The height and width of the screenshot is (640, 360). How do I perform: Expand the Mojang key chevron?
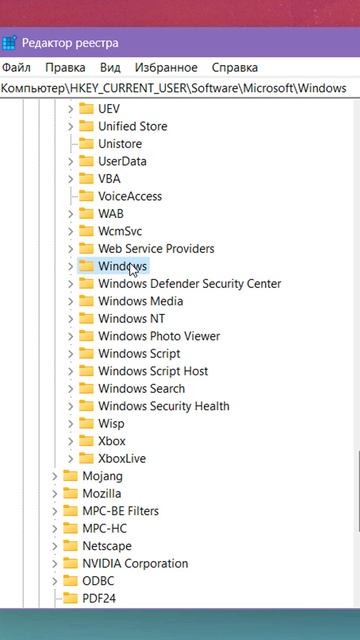(x=55, y=476)
